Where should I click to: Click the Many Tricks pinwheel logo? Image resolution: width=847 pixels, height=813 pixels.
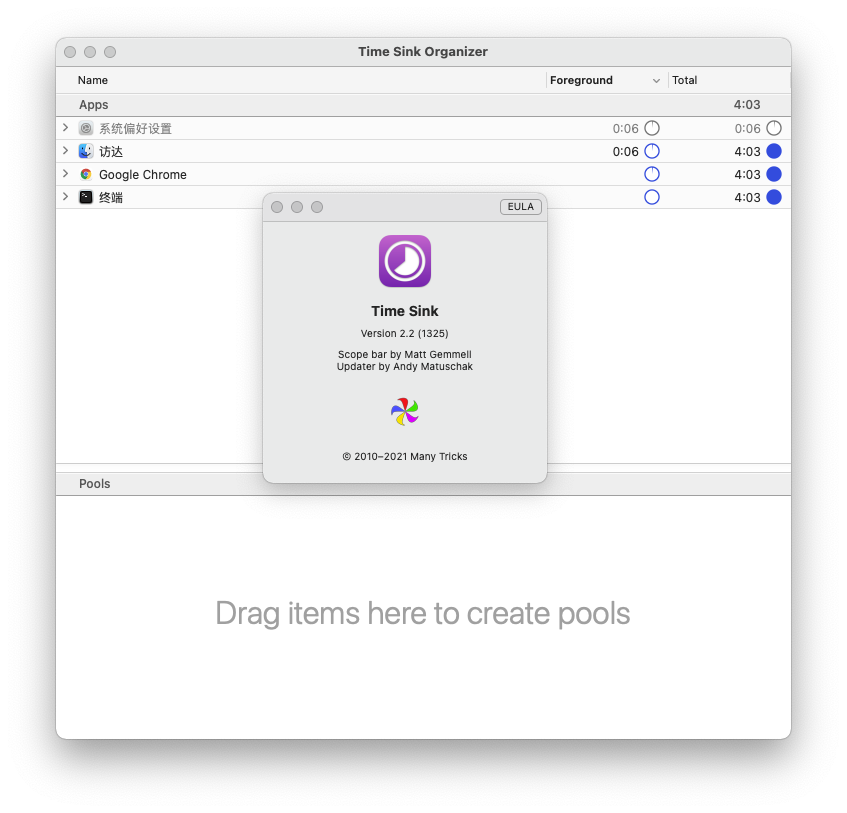405,412
